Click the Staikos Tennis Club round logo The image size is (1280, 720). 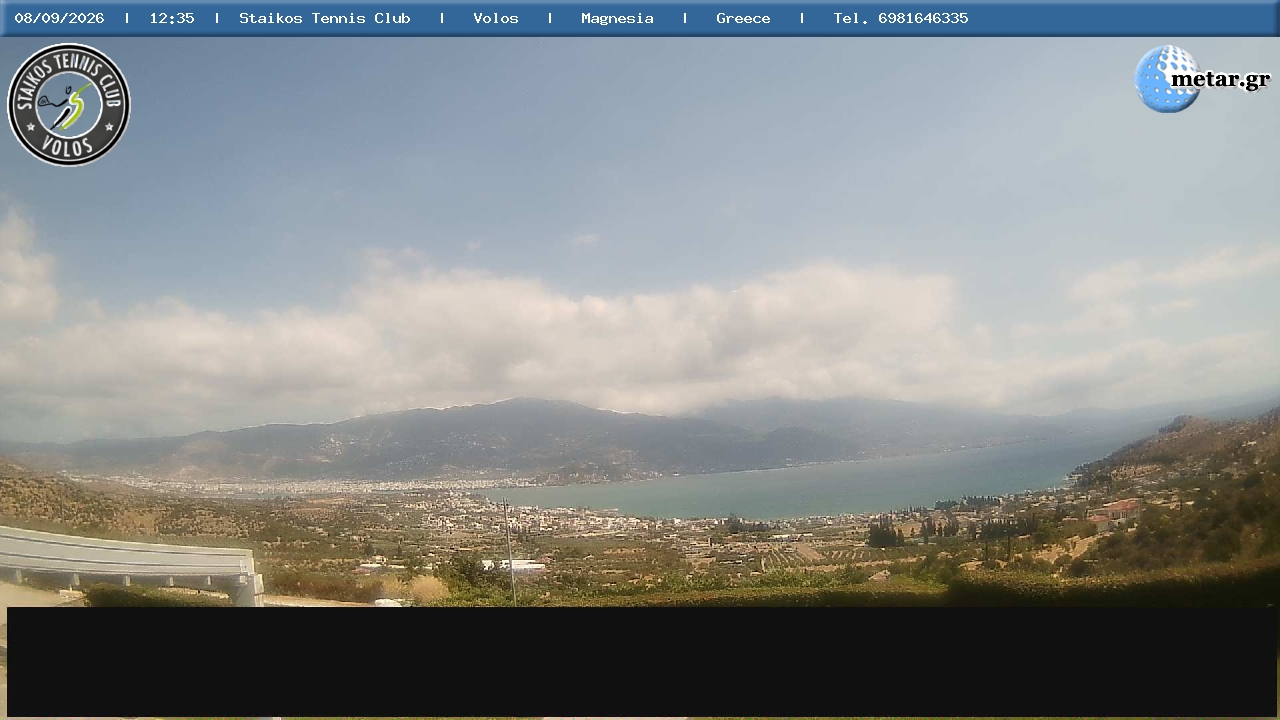(69, 105)
